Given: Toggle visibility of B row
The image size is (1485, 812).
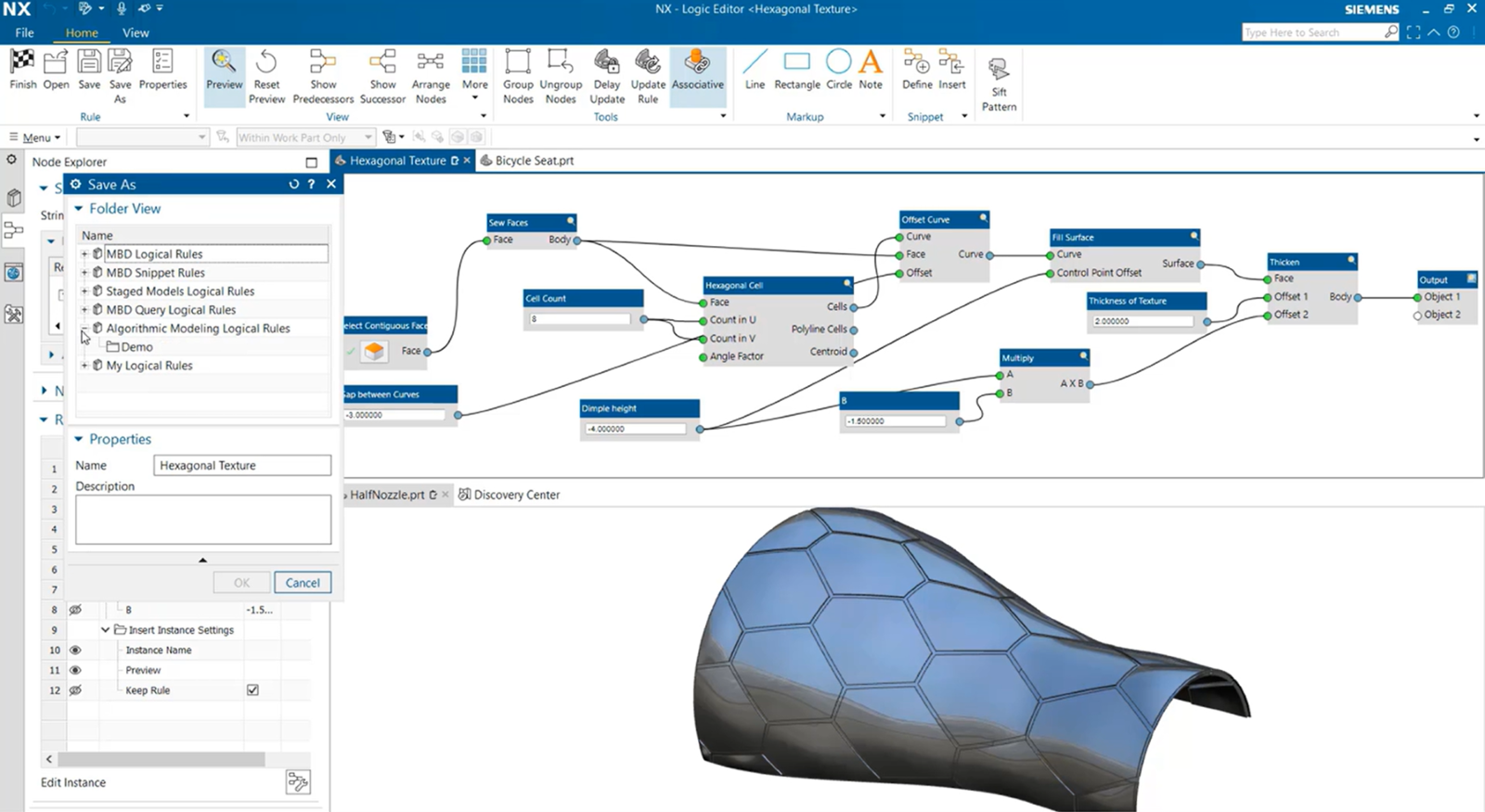Looking at the screenshot, I should [75, 610].
